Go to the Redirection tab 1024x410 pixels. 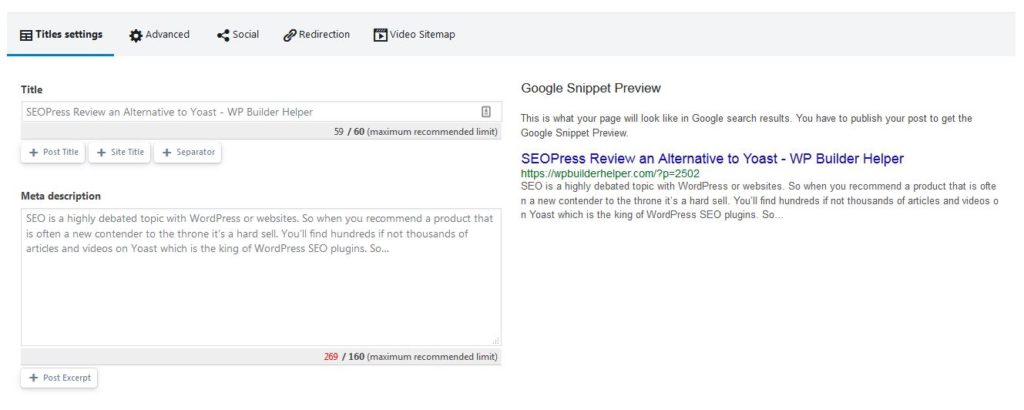(x=316, y=35)
